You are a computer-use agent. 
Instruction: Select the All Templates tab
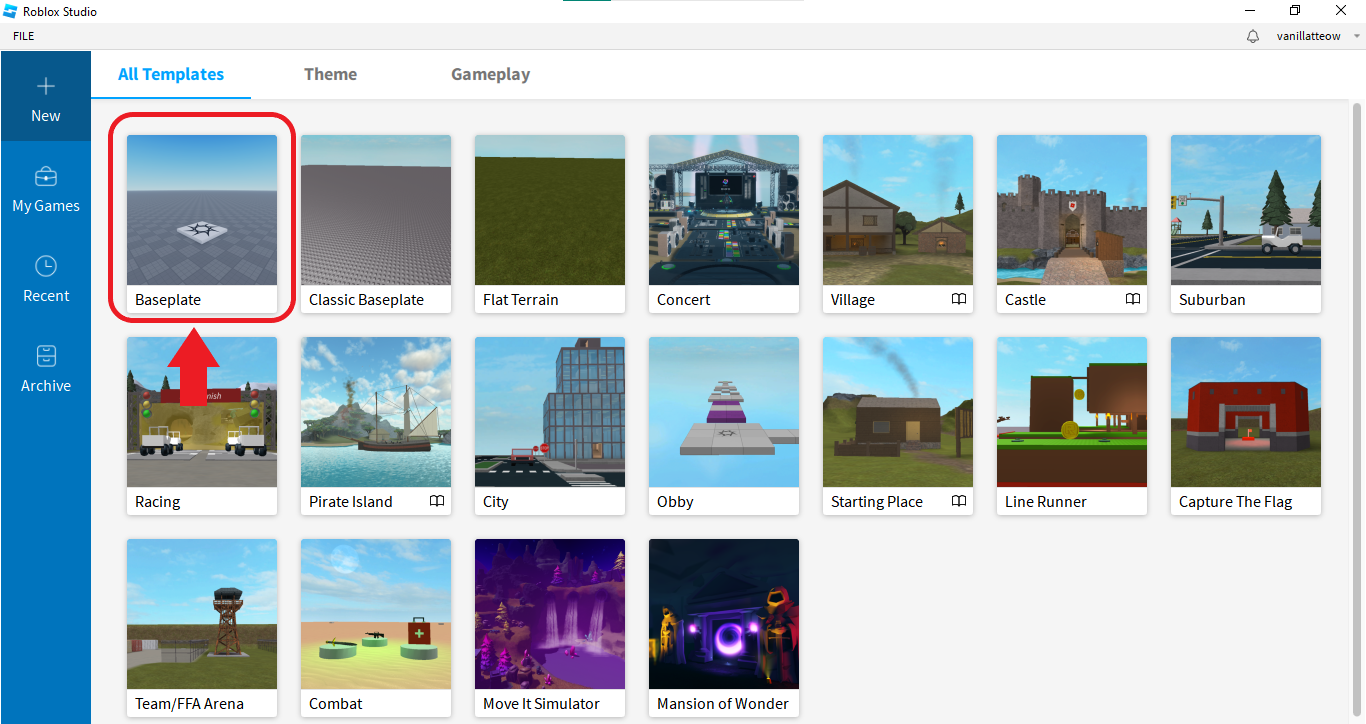[171, 74]
